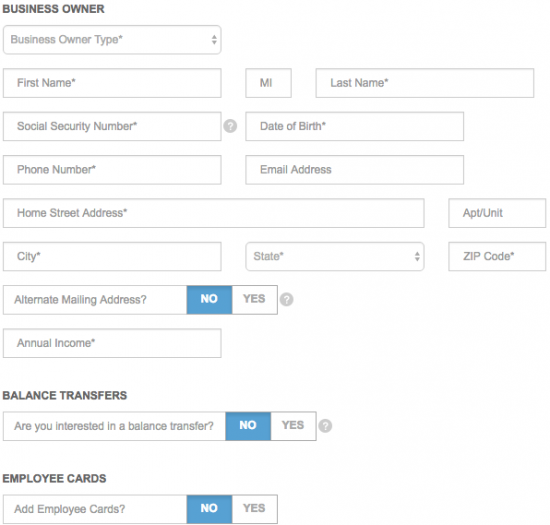Click the Email Address field
The height and width of the screenshot is (525, 550).
click(355, 170)
